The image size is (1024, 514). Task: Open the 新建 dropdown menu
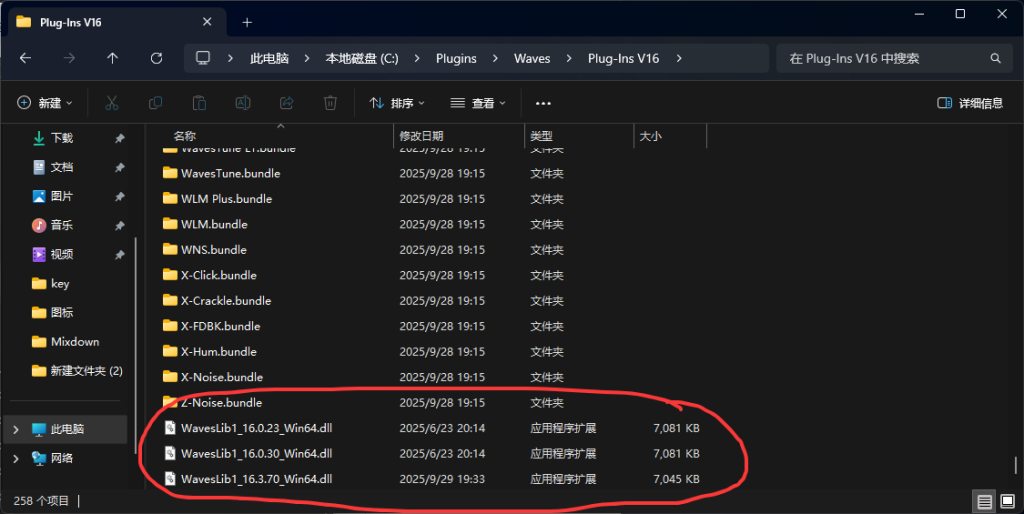(x=45, y=103)
